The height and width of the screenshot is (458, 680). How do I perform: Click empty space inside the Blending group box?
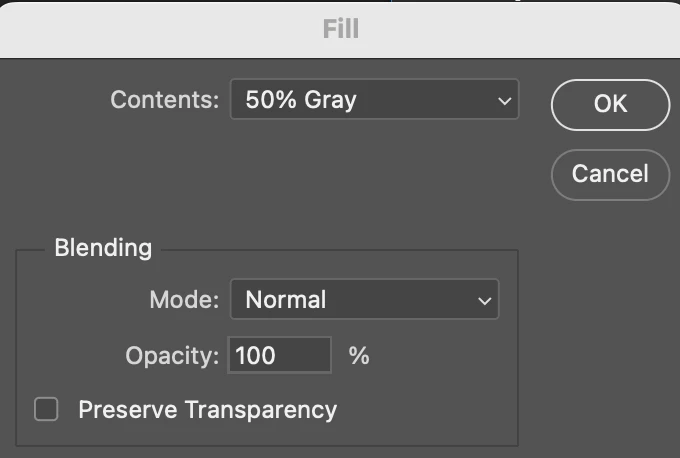point(440,400)
